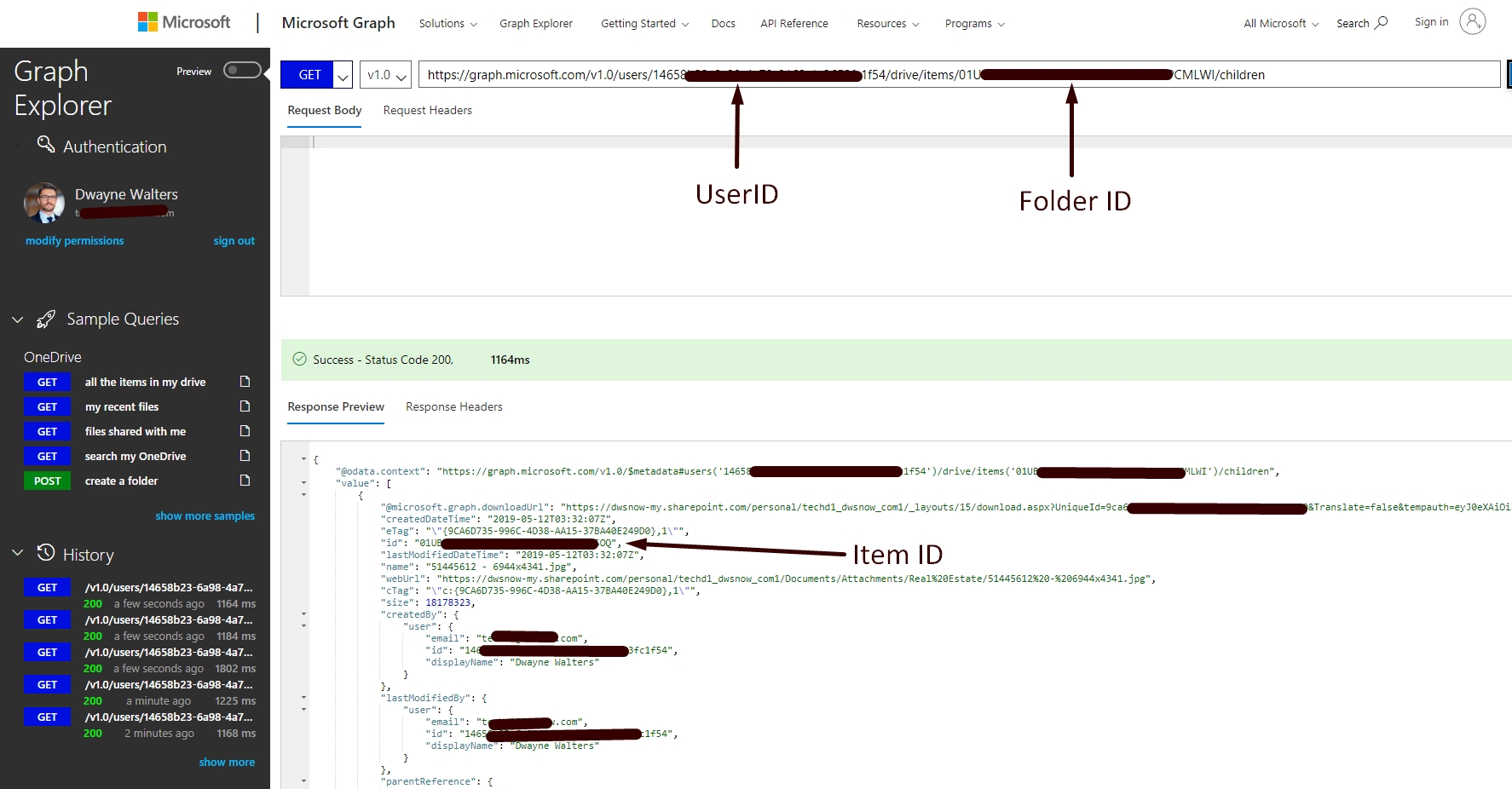The width and height of the screenshot is (1512, 789).
Task: Click the 'Success - Status Code 200' message
Action: coord(383,360)
